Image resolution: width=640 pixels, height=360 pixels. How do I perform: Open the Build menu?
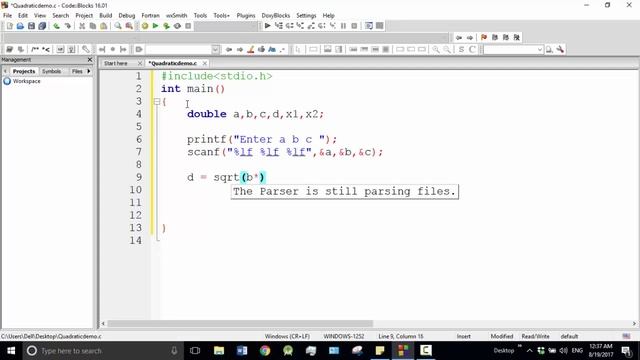(x=106, y=16)
